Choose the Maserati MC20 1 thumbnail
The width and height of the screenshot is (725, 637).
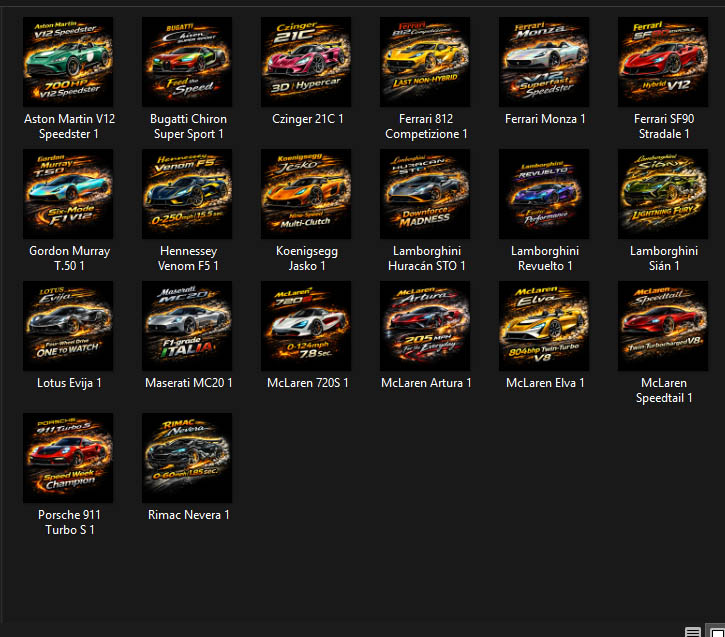(x=187, y=326)
